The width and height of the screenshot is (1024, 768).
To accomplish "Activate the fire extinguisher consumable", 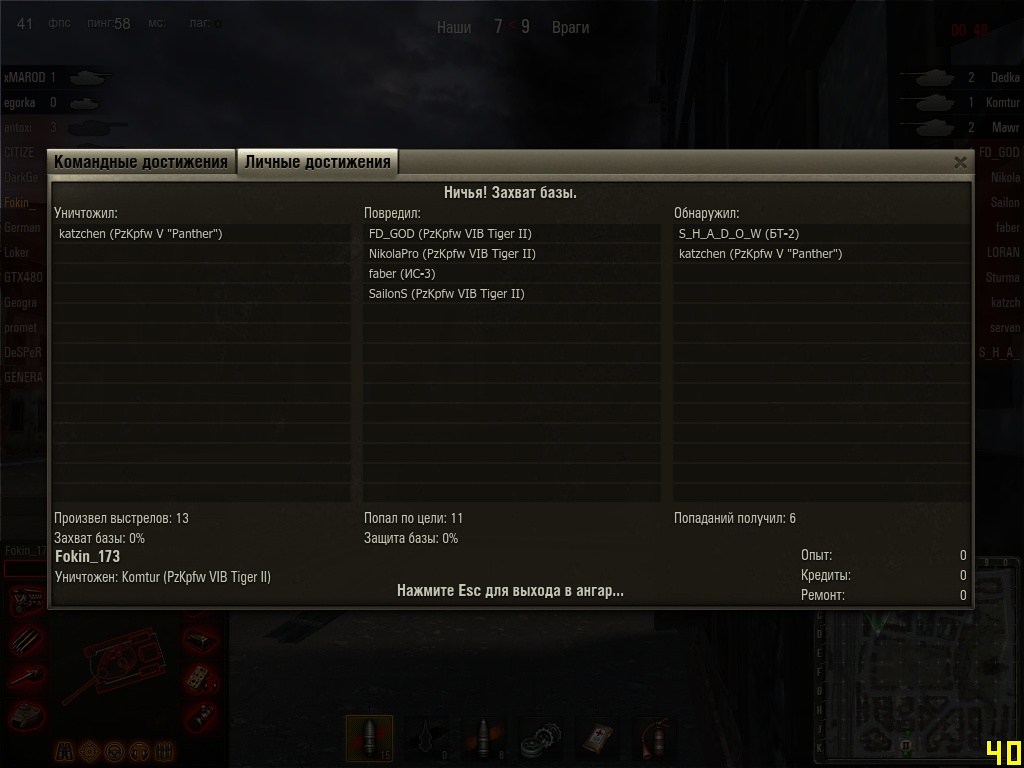I will pyautogui.click(x=655, y=738).
